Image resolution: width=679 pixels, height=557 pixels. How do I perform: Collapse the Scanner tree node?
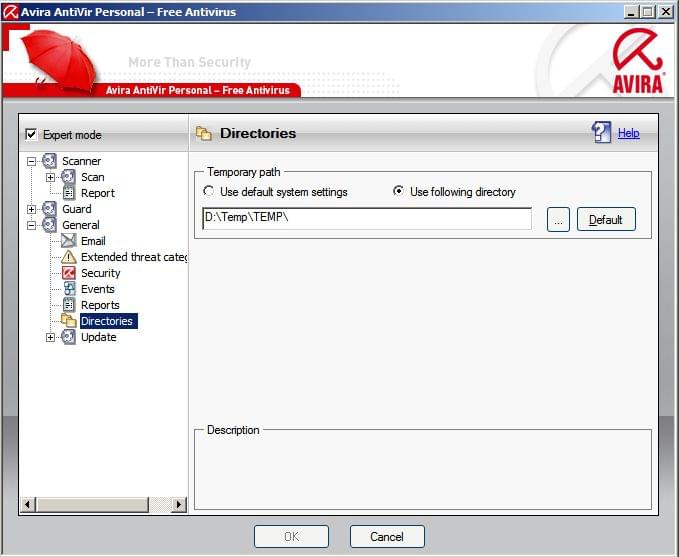31,162
